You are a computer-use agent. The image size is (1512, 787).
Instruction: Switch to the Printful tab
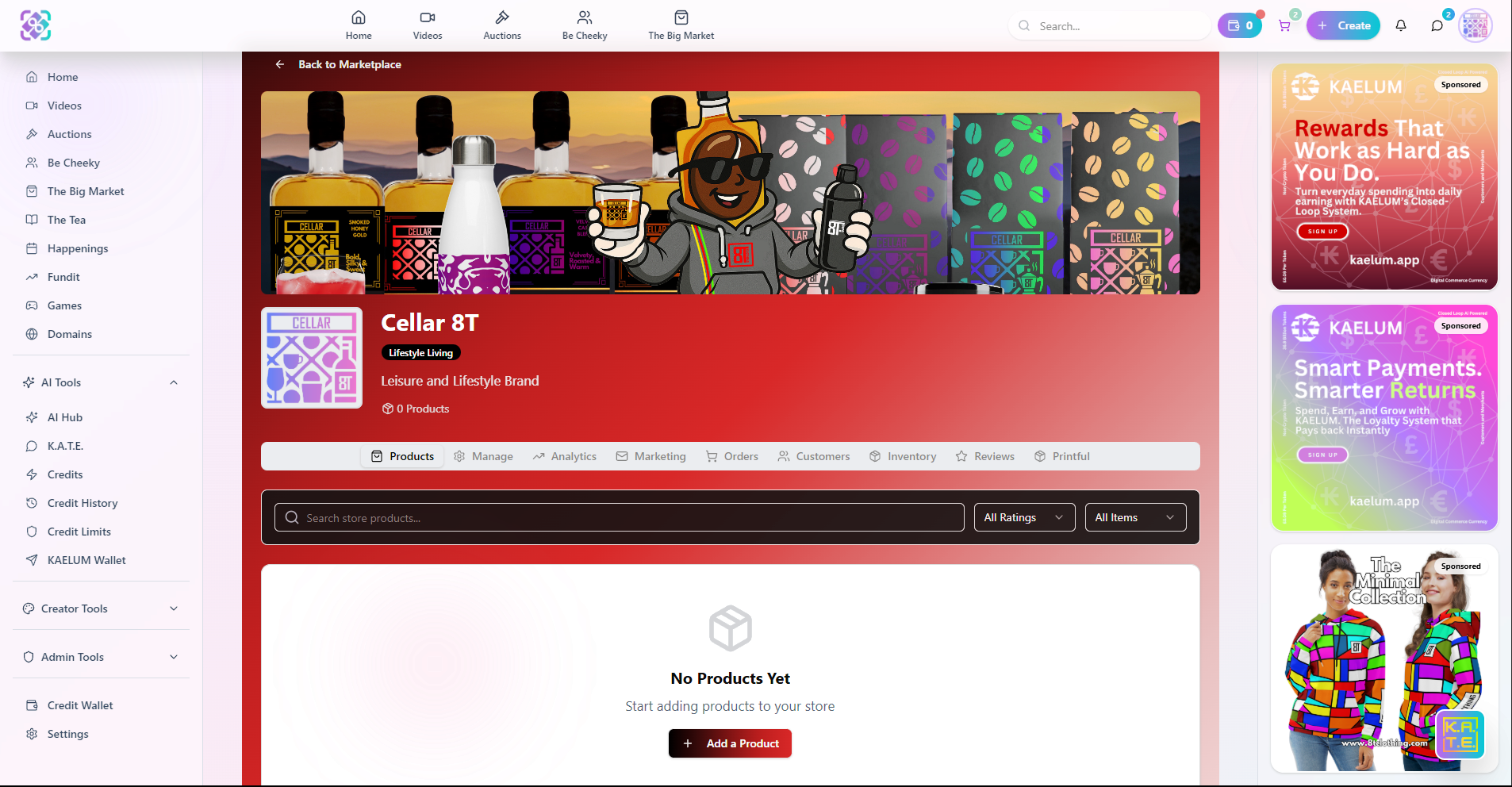click(x=1062, y=456)
